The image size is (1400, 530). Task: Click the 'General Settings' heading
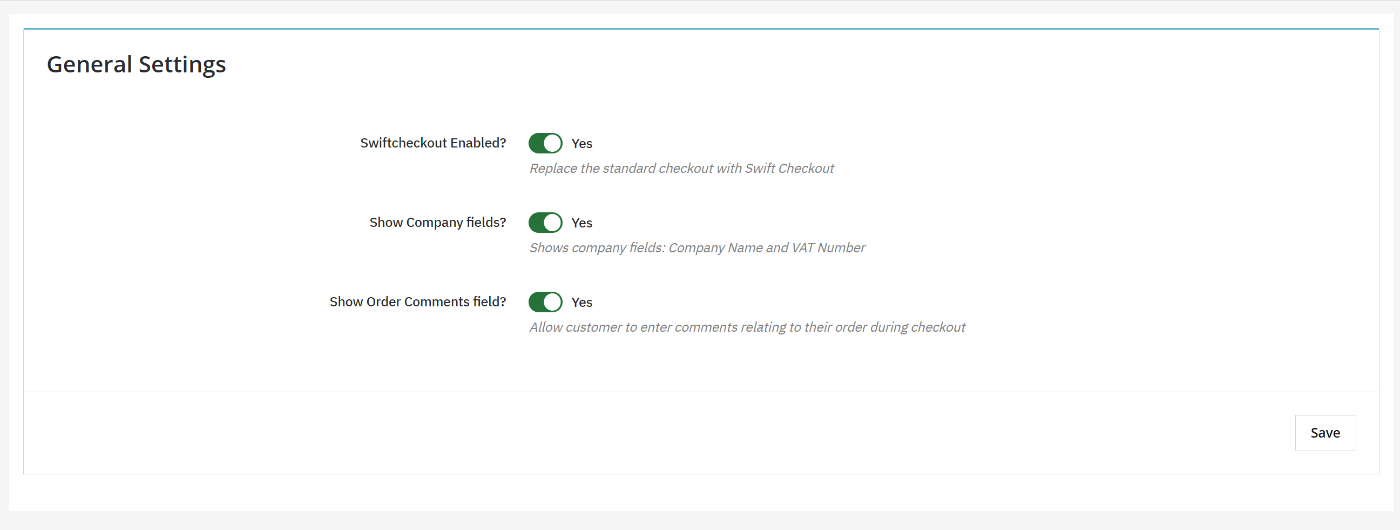point(137,64)
